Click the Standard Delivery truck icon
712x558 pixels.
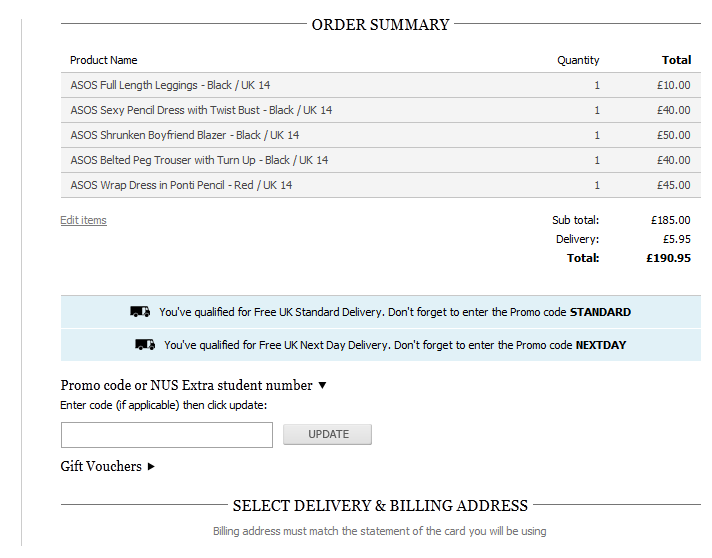click(x=140, y=312)
